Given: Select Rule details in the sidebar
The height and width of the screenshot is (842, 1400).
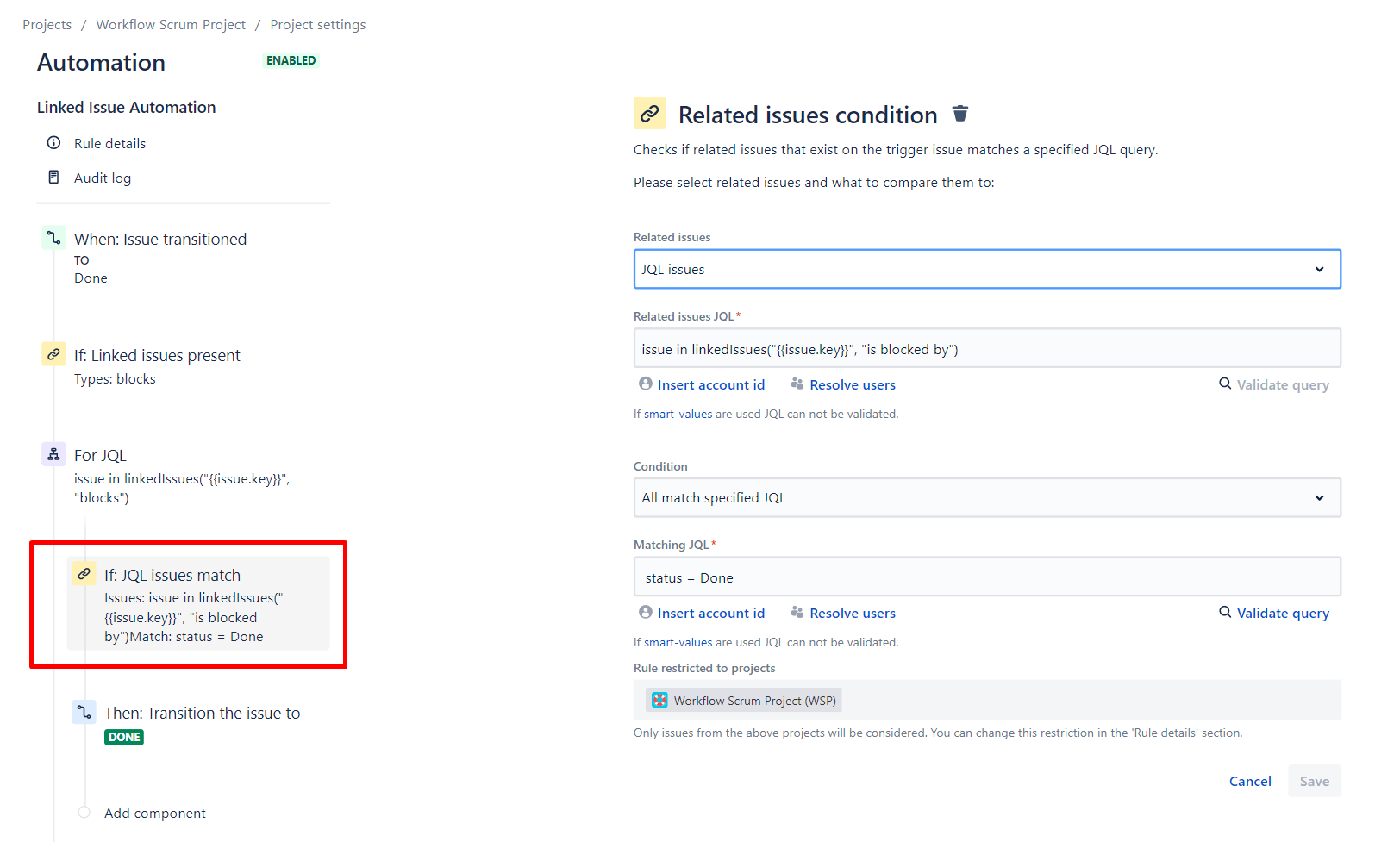Looking at the screenshot, I should (109, 143).
